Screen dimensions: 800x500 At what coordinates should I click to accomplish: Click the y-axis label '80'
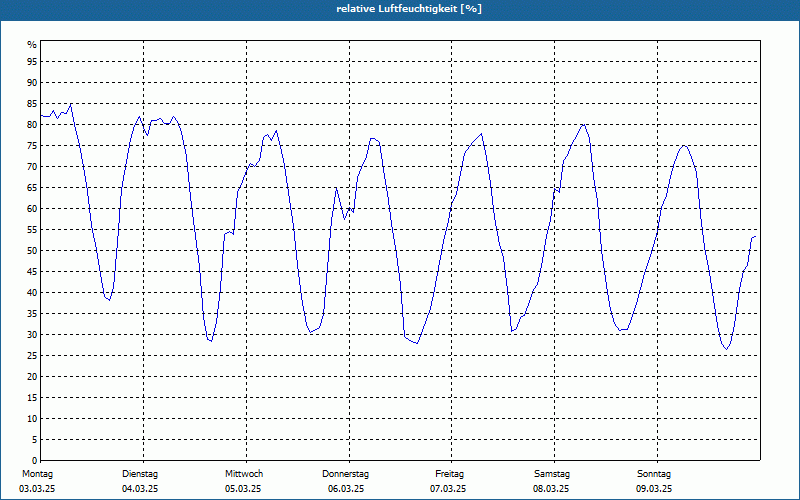click(32, 124)
